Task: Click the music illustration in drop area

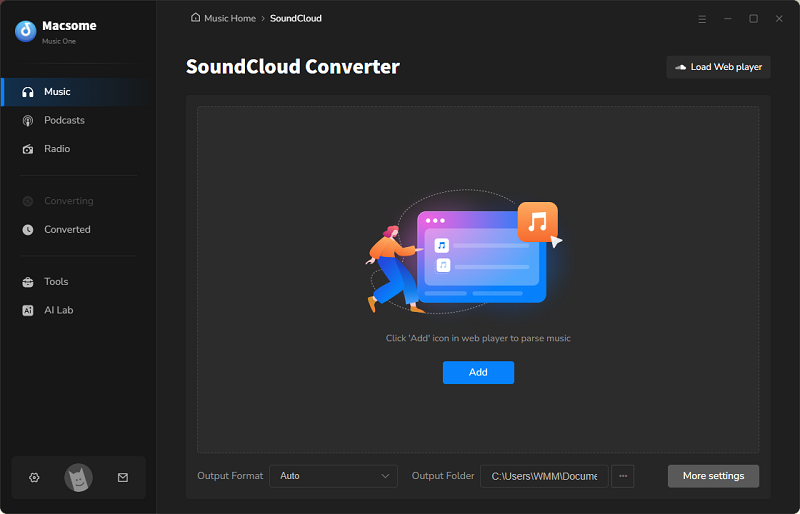Action: pyautogui.click(x=464, y=252)
